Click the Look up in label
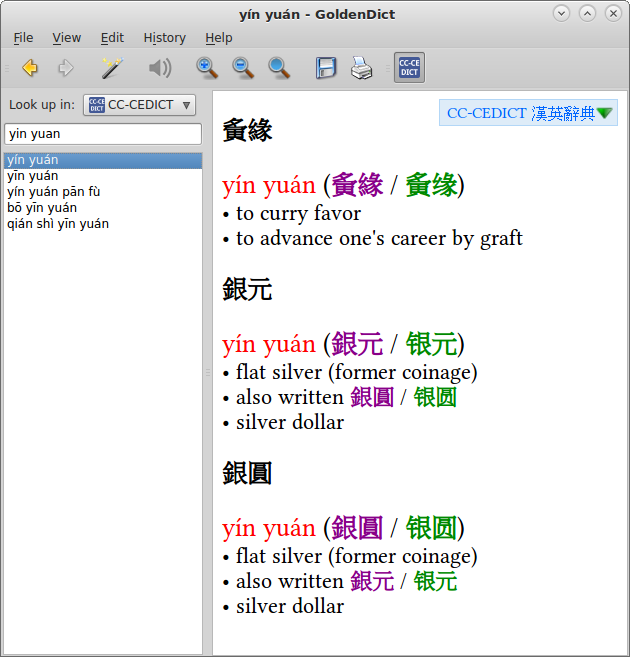The height and width of the screenshot is (657, 630). (x=42, y=105)
